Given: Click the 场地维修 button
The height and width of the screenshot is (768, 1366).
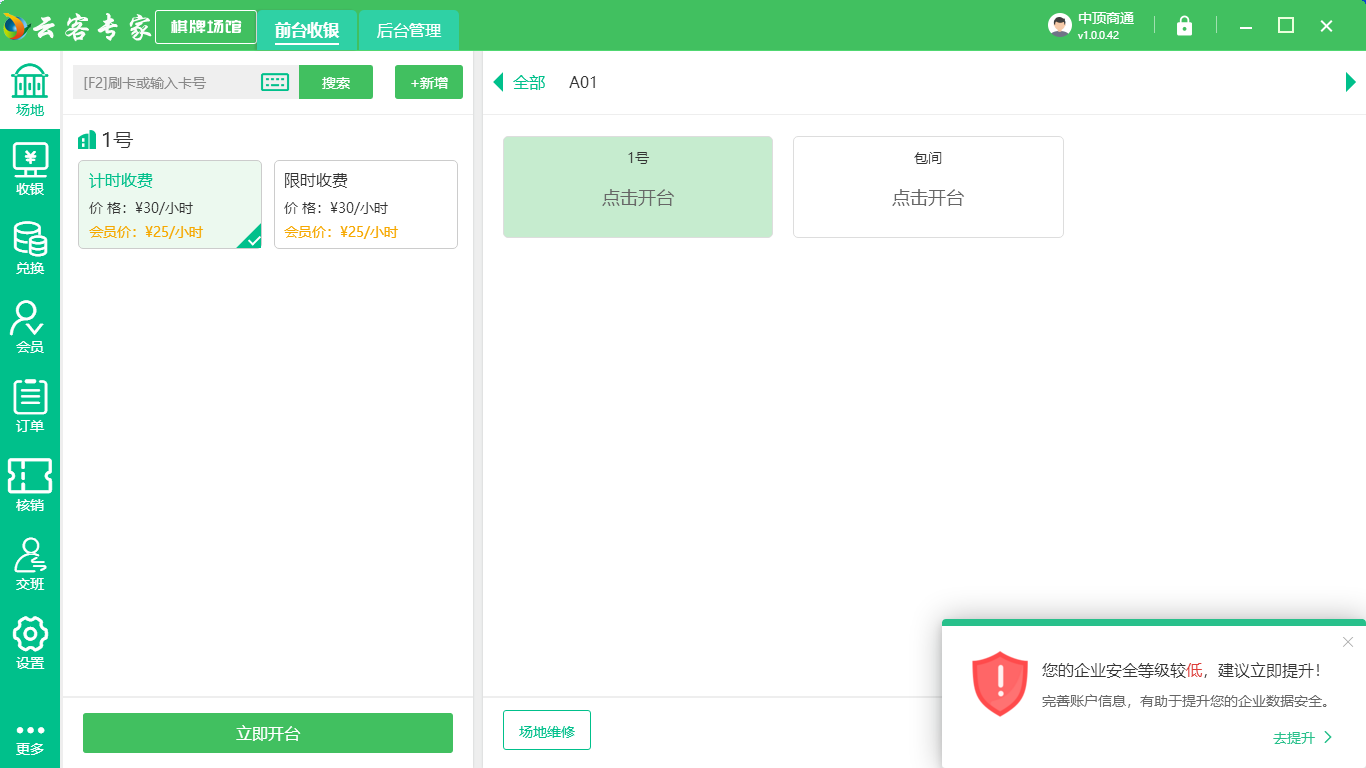Looking at the screenshot, I should tap(546, 731).
